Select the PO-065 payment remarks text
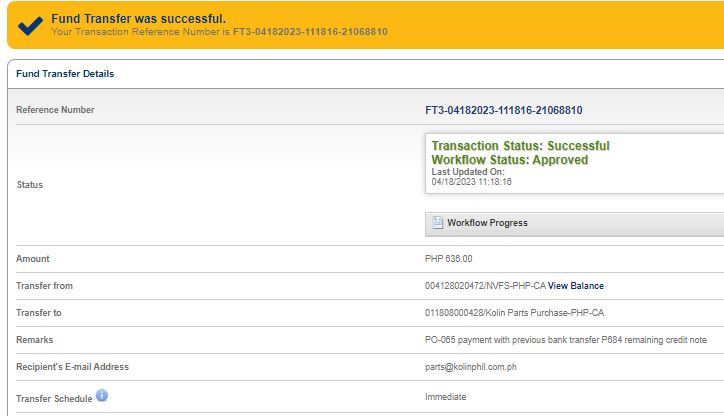 [x=566, y=340]
